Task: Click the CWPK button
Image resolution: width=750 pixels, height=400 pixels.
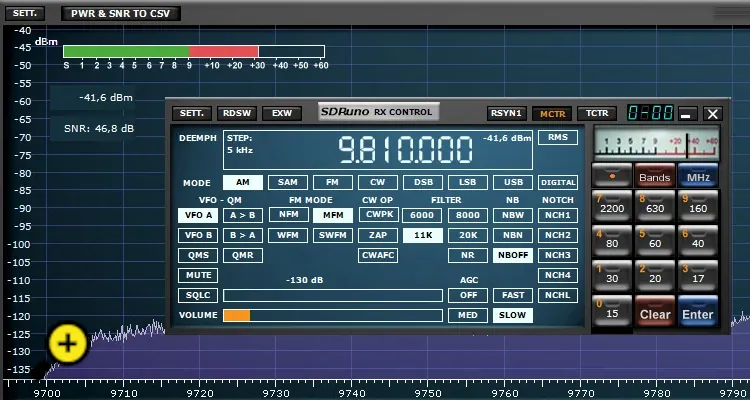Action: point(378,215)
